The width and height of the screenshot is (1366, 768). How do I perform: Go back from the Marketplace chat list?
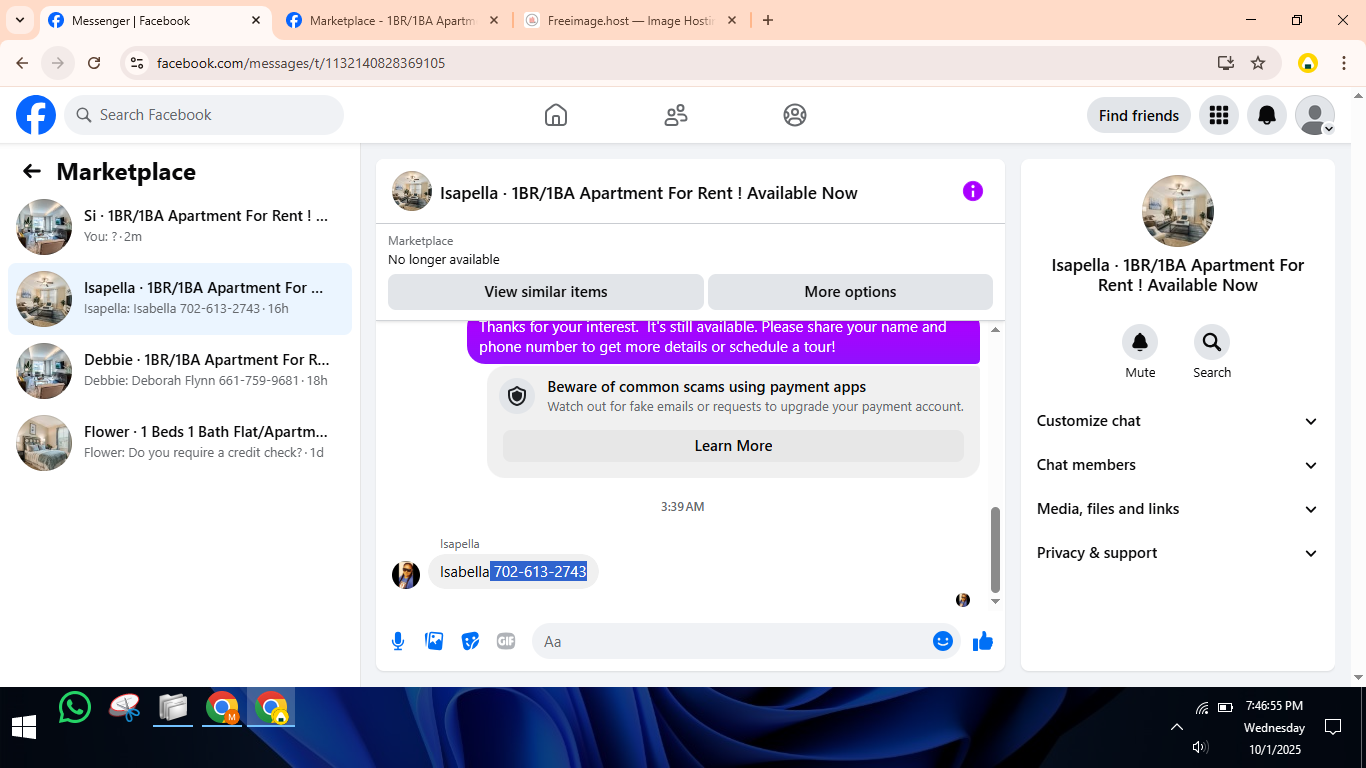[32, 171]
